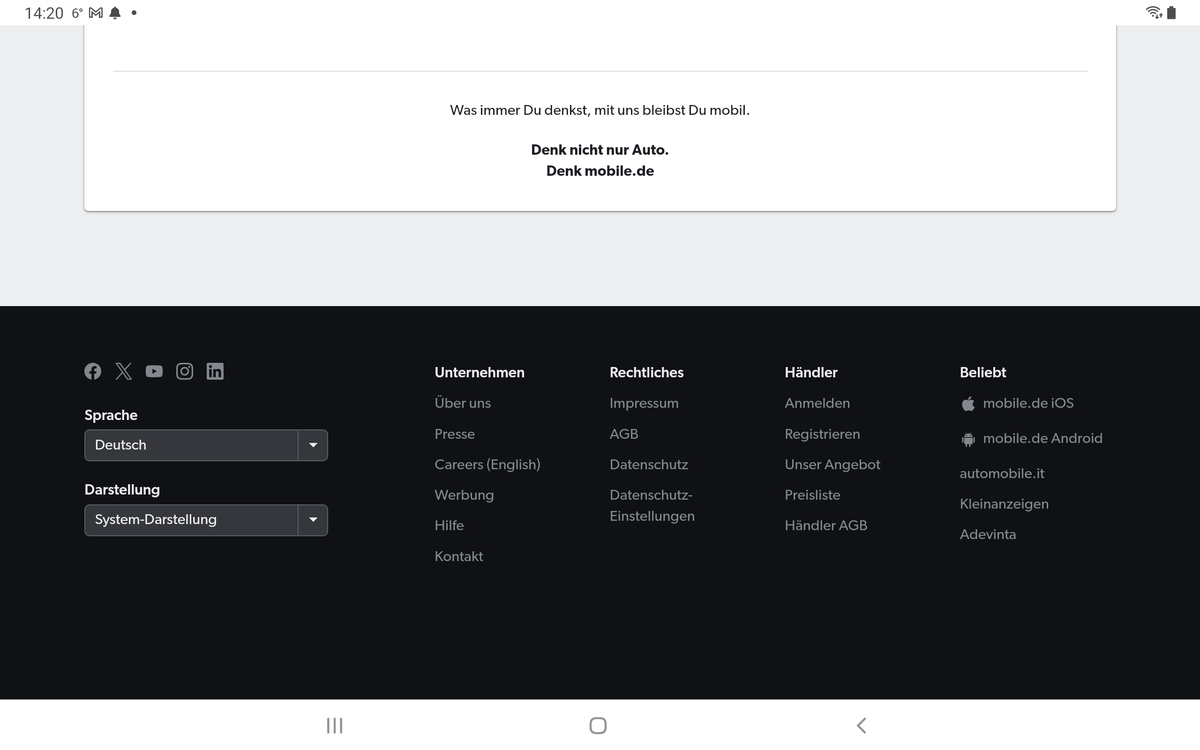The image size is (1200, 750).
Task: Open the Sprache dropdown showing Deutsch
Action: click(x=206, y=445)
